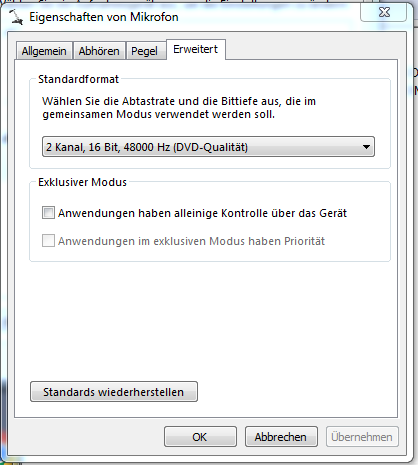
Task: Click Standards wiederherstellen
Action: 114,392
